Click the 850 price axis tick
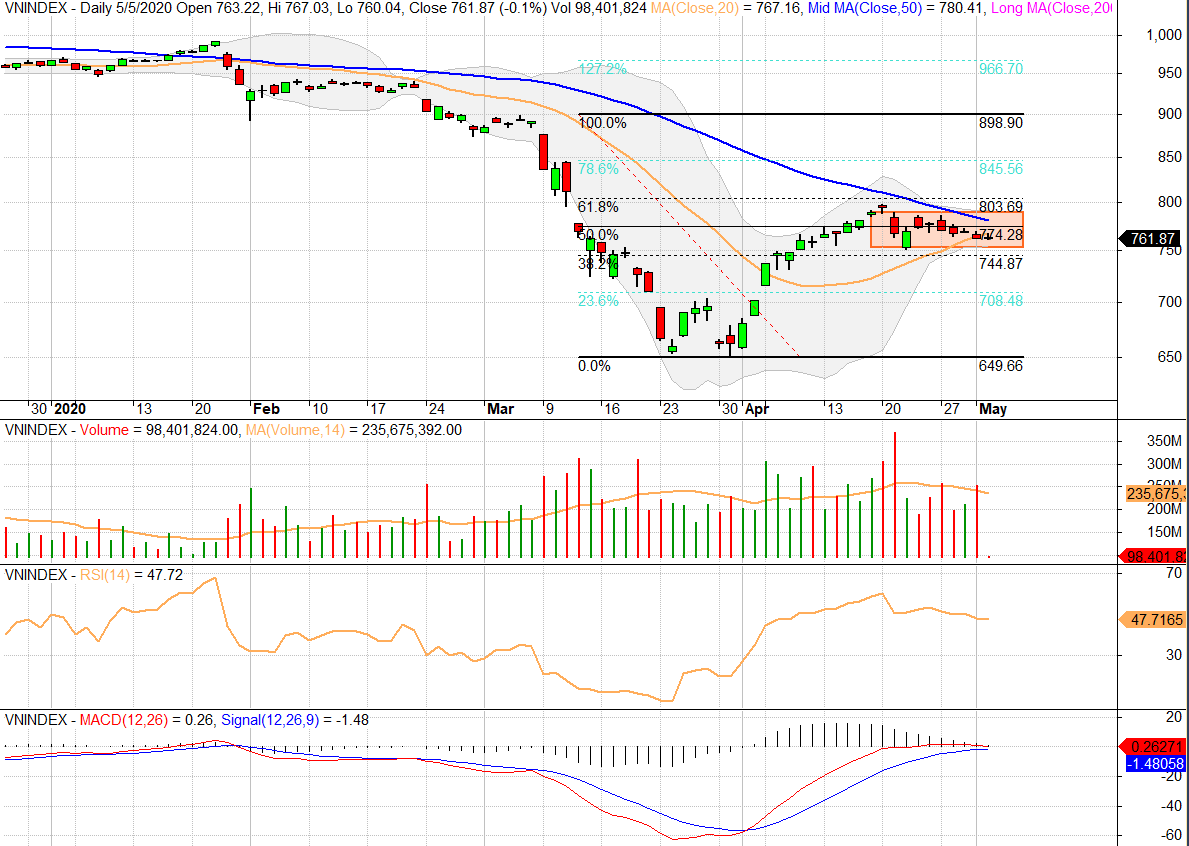The width and height of the screenshot is (1189, 846). coord(1169,158)
